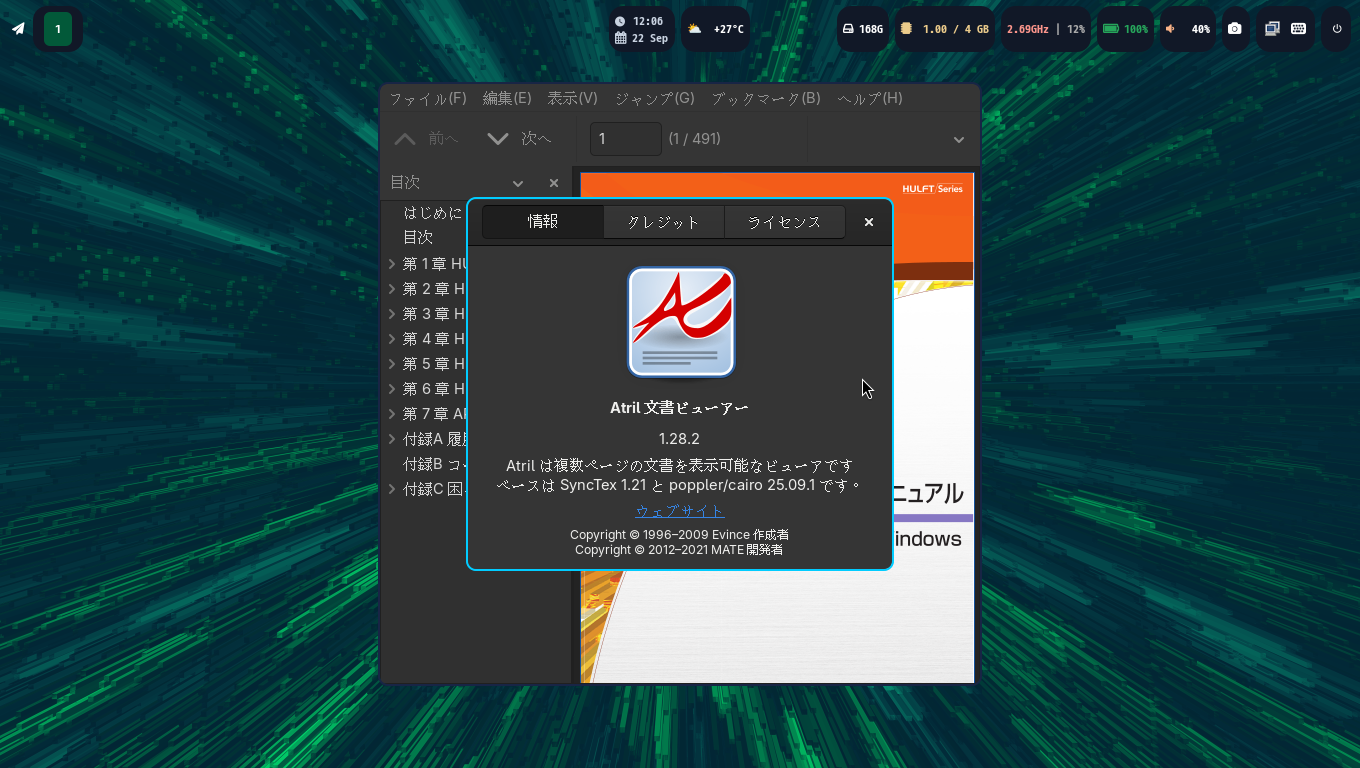Select the 付録C outline row
Screen dimensions: 1360x768
(434, 489)
